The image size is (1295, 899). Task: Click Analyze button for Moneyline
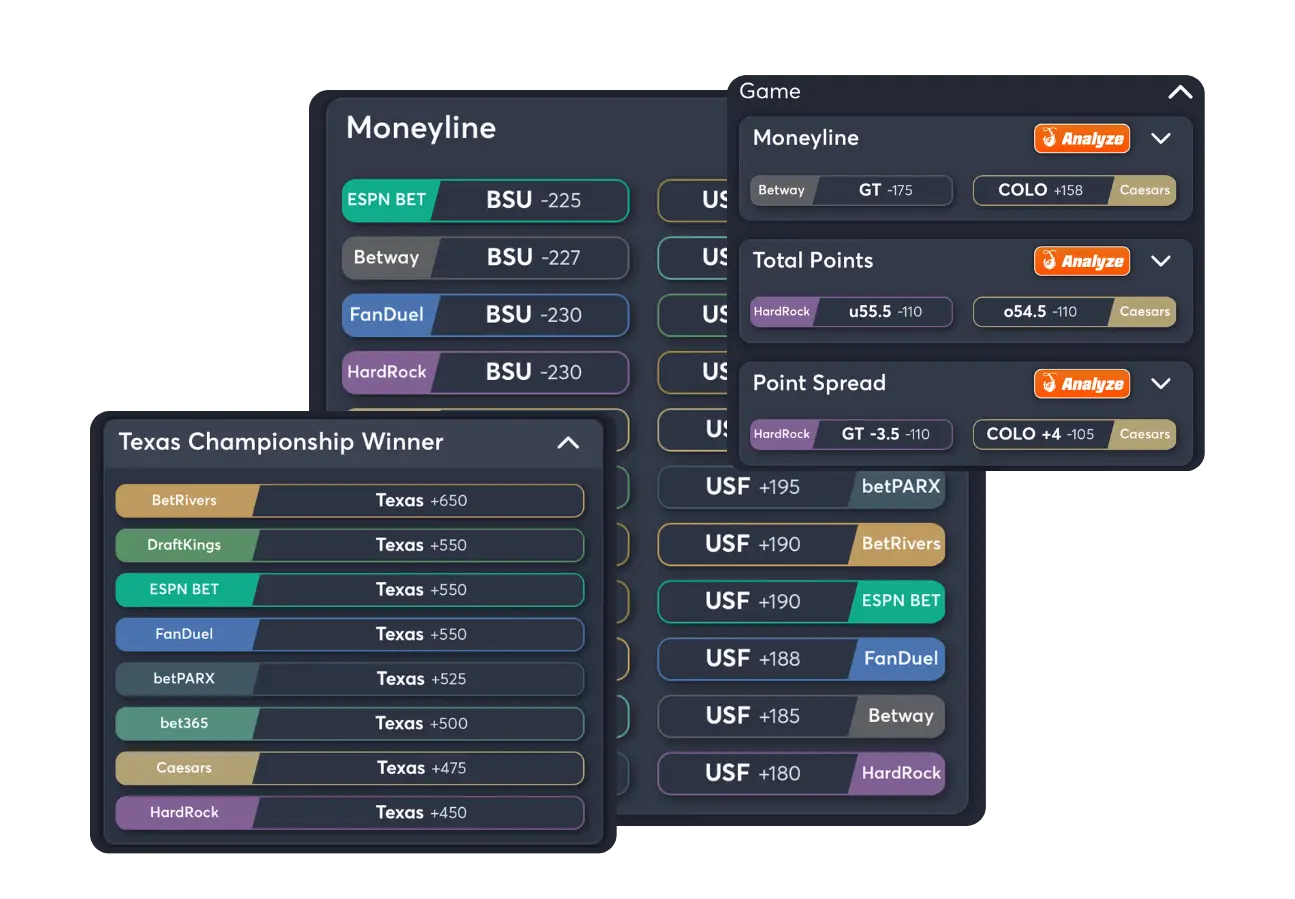(1082, 139)
